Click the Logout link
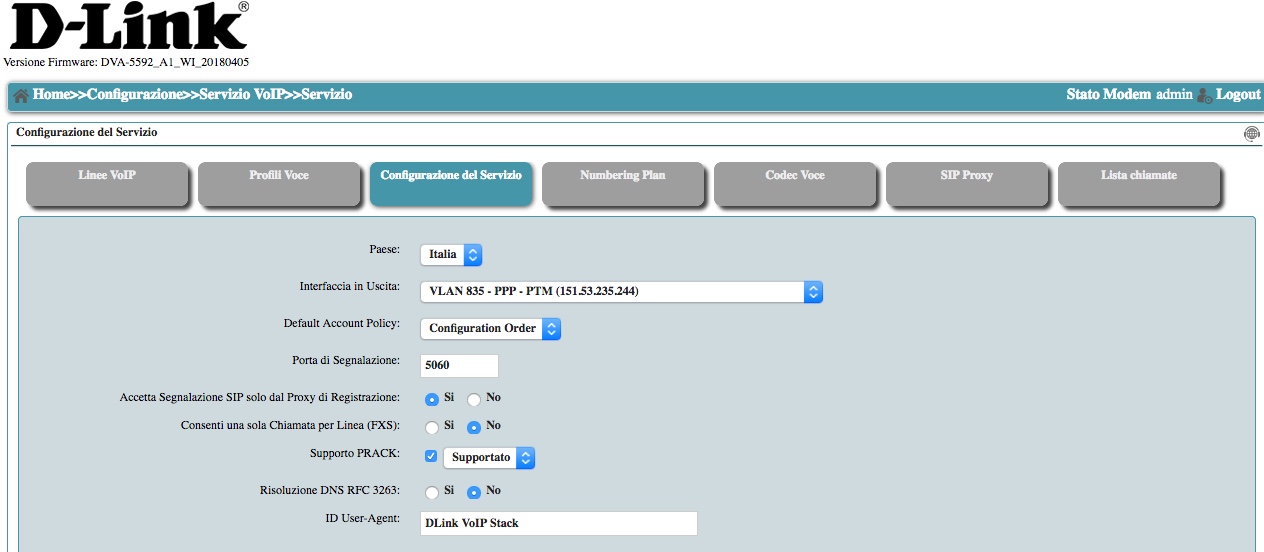This screenshot has height=552, width=1264. [x=1238, y=95]
